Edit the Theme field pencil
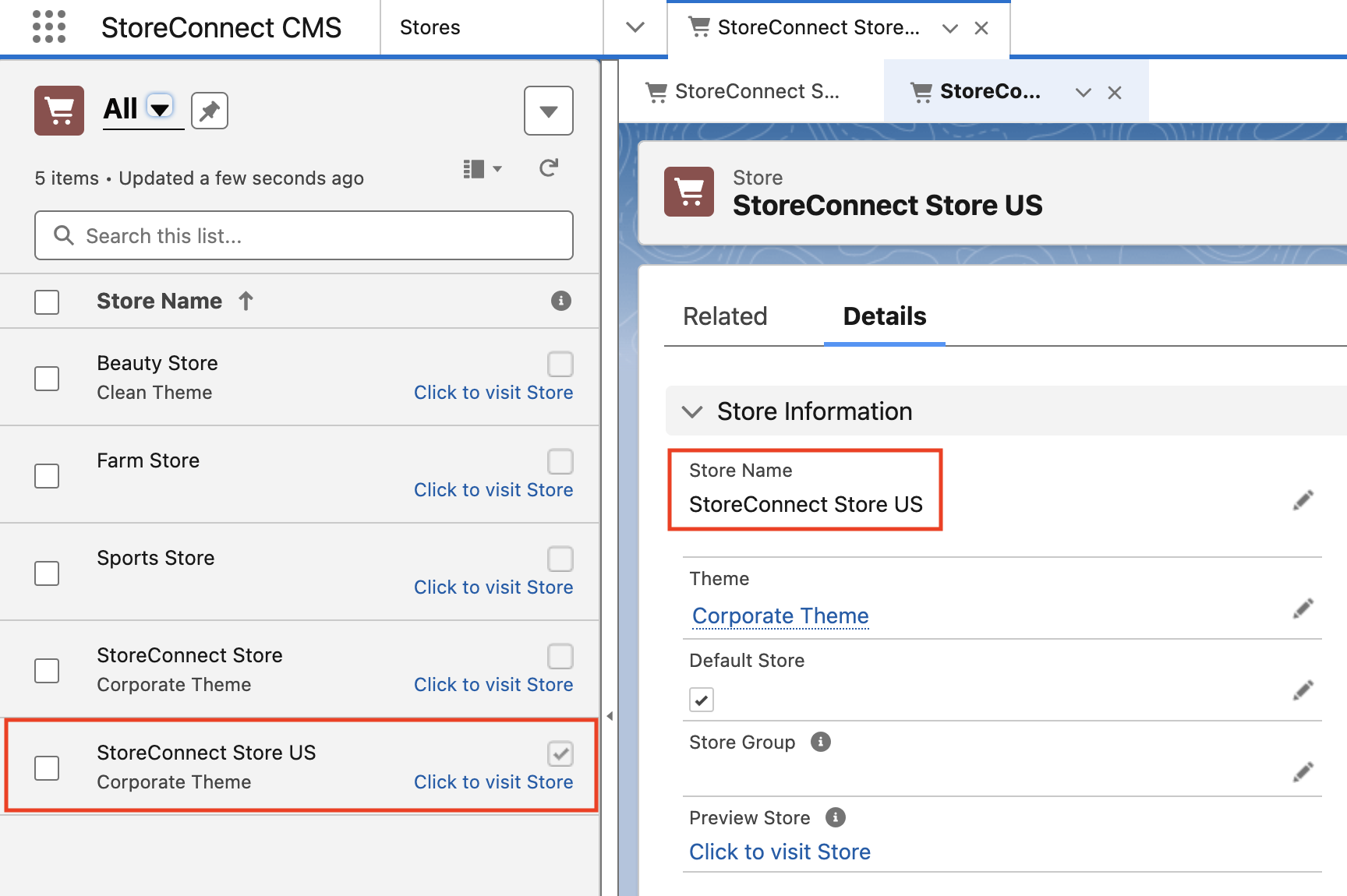Viewport: 1347px width, 896px height. tap(1303, 609)
